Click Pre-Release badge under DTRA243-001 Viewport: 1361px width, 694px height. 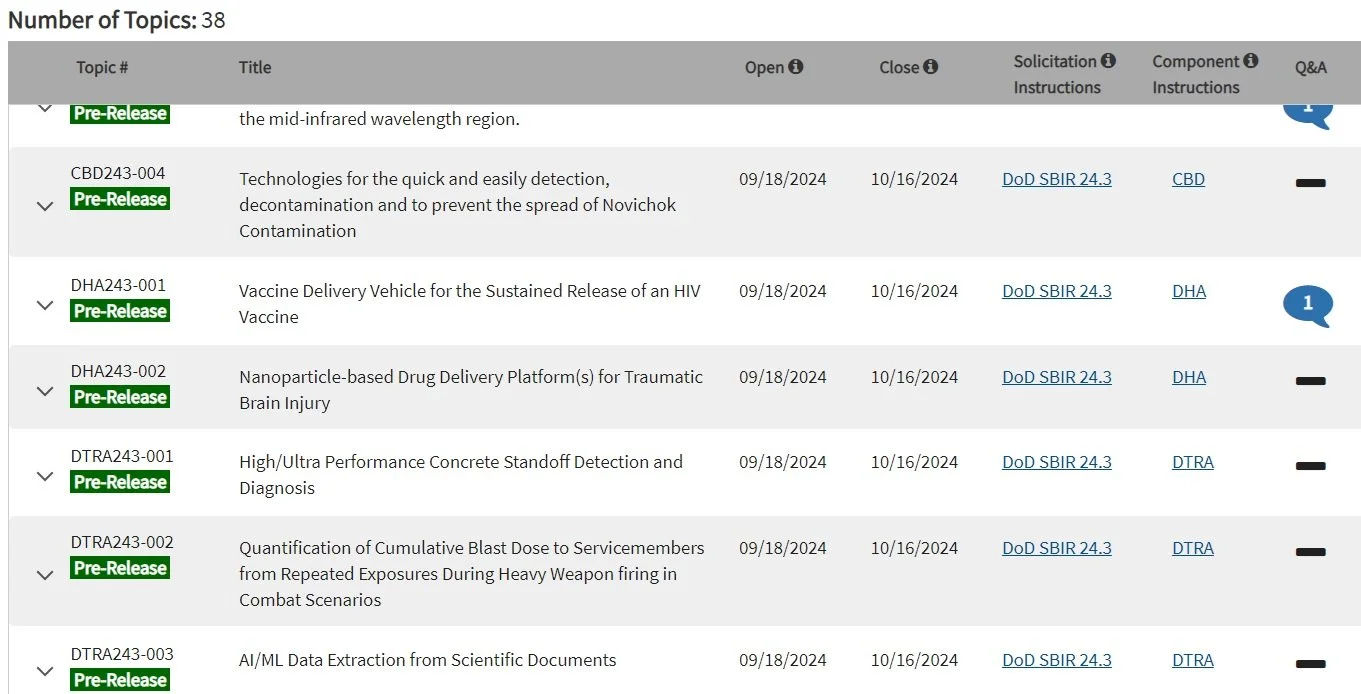(120, 482)
